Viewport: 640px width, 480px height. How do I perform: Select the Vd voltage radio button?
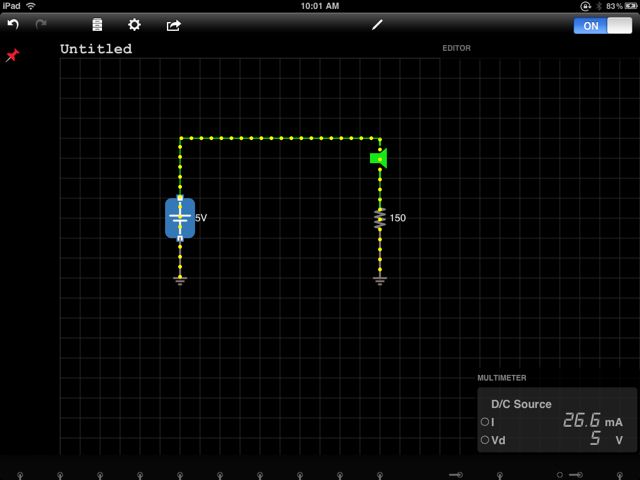tap(485, 440)
